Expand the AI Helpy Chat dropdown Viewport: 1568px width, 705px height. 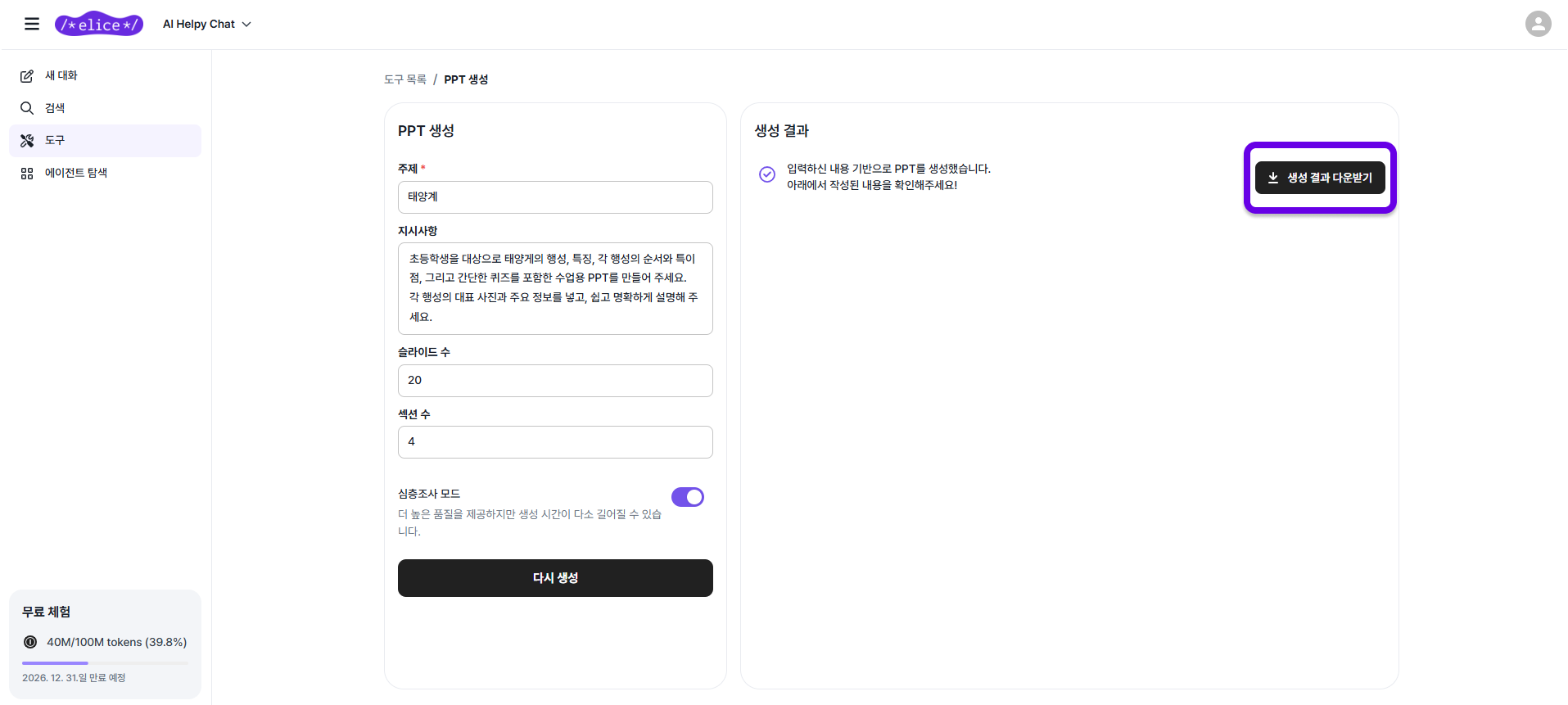(x=206, y=25)
